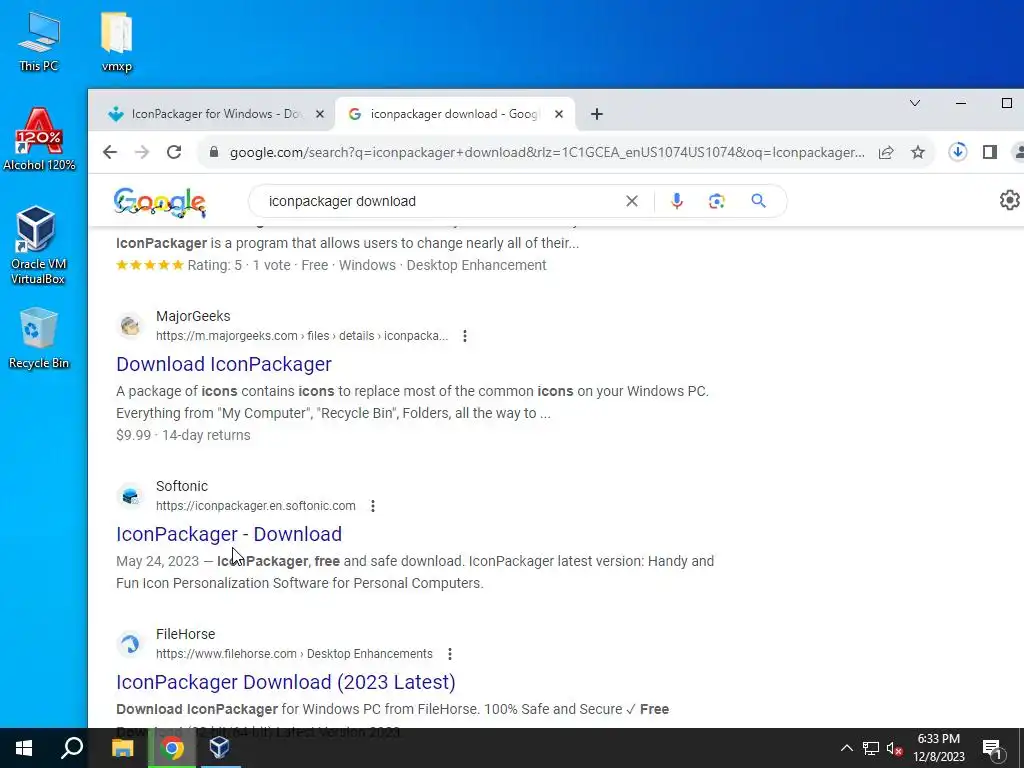Focus the Google search input field
Screen dimensions: 1024x768
pyautogui.click(x=444, y=201)
